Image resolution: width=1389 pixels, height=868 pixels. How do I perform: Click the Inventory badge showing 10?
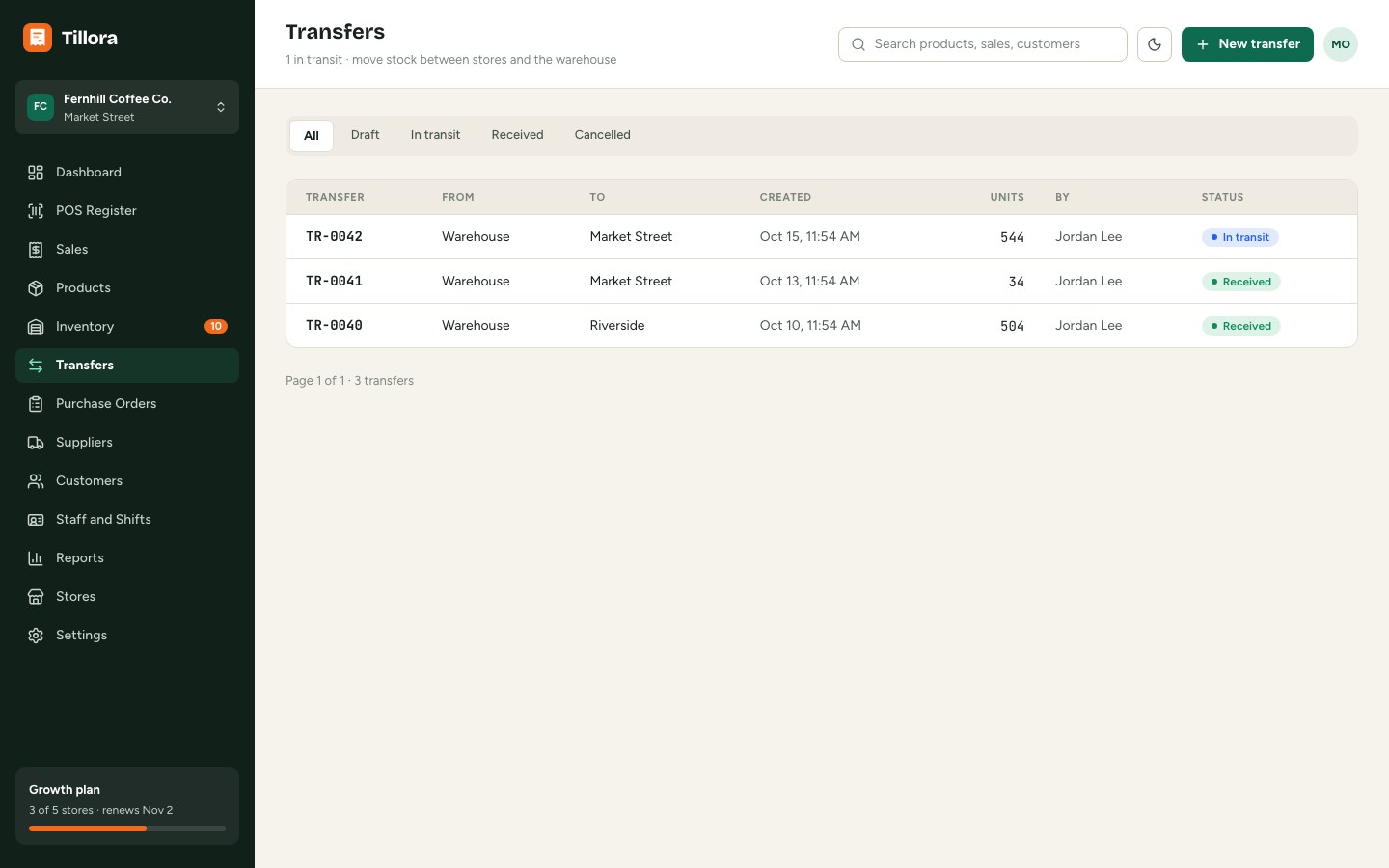216,327
